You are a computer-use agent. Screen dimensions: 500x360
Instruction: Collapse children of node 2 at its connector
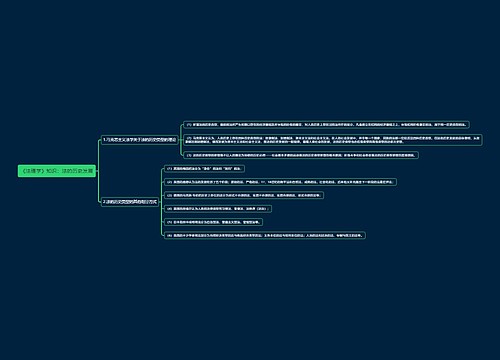pos(160,202)
